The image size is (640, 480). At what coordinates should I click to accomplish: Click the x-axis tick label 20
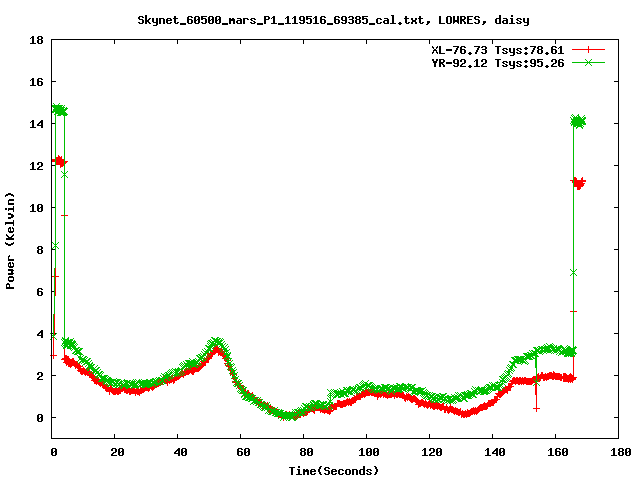(117, 452)
